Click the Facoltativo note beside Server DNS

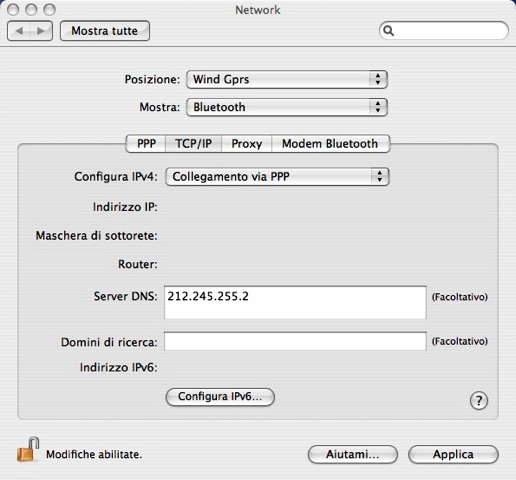(x=460, y=297)
